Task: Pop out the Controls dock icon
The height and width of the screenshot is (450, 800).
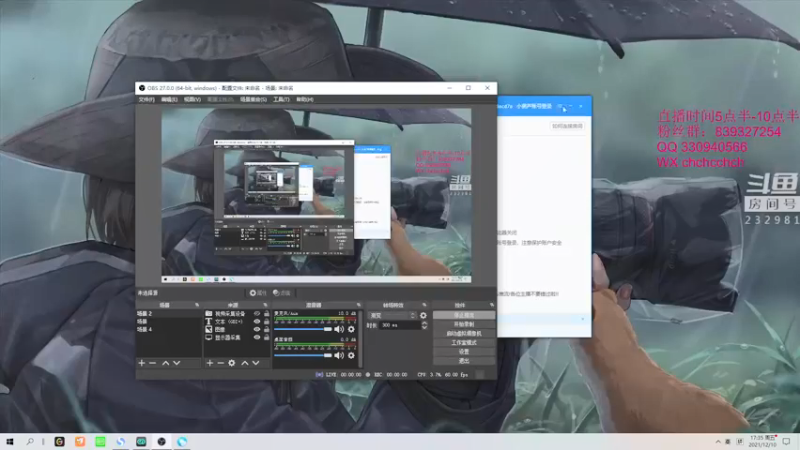Action: [x=492, y=305]
